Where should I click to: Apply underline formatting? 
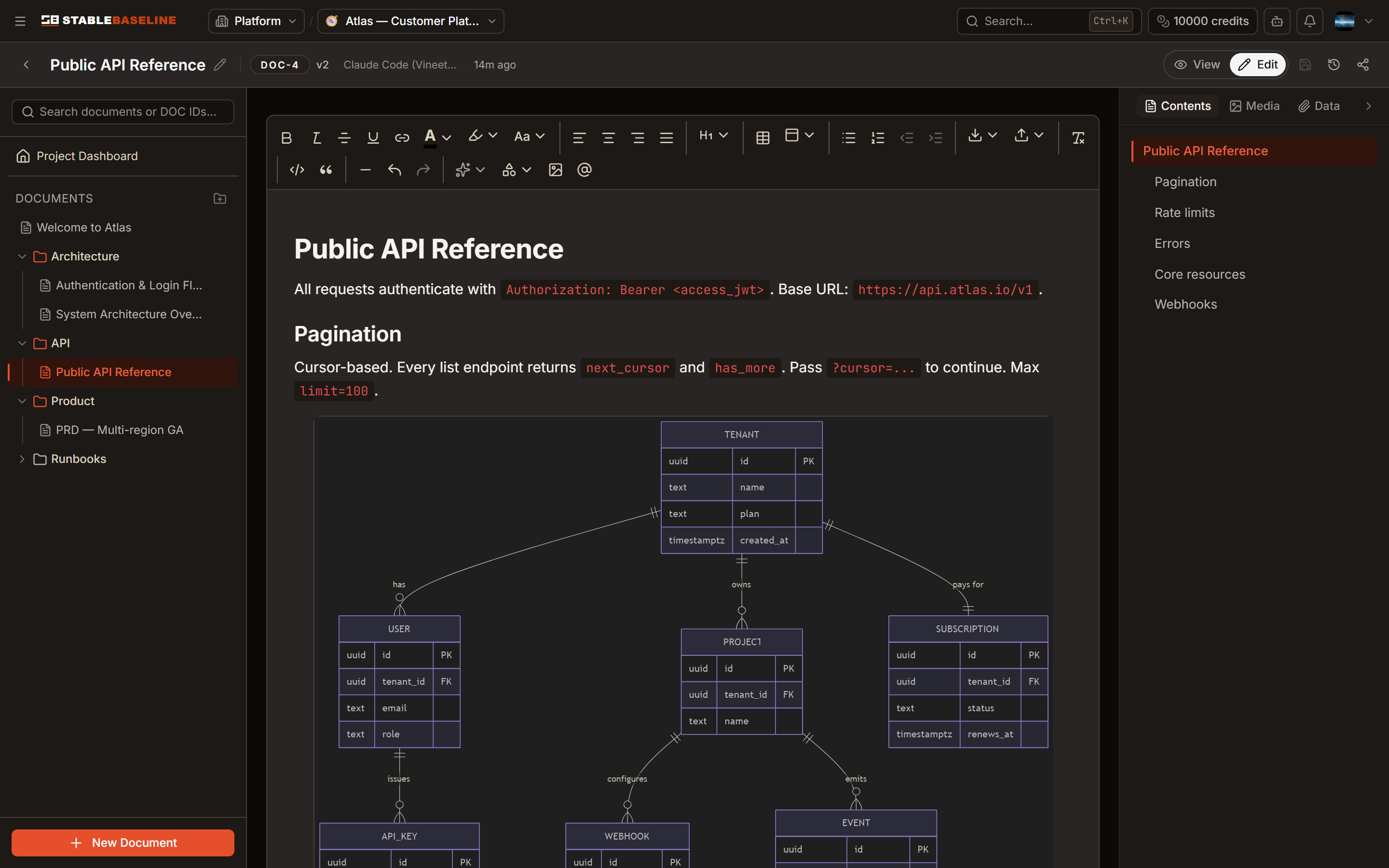tap(373, 138)
